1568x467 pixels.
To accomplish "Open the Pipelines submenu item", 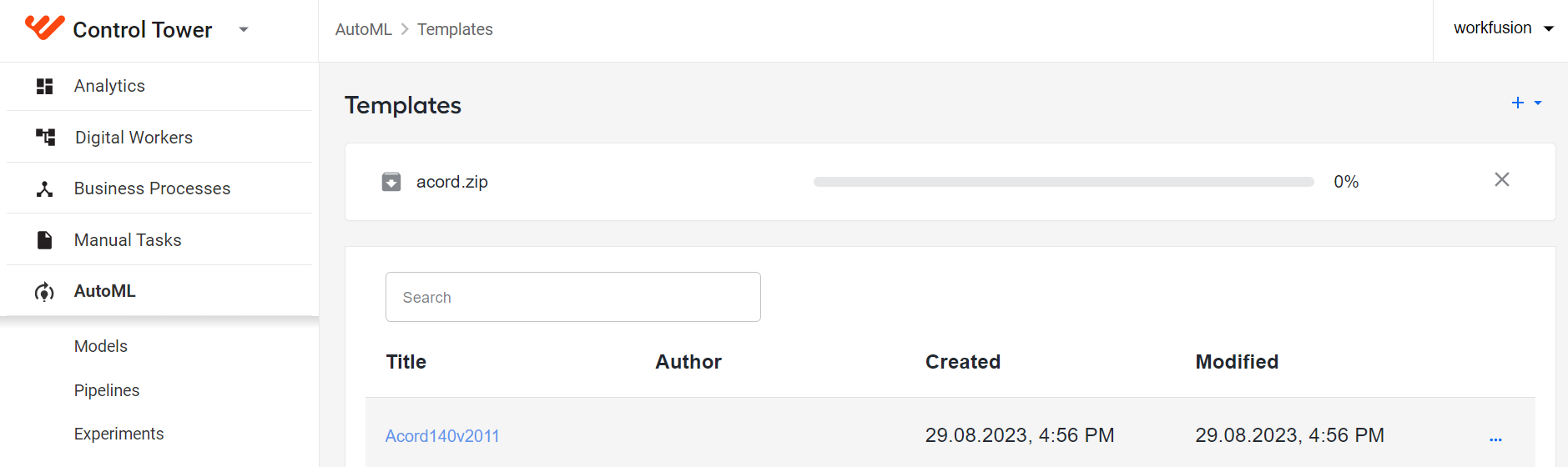I will point(107,390).
